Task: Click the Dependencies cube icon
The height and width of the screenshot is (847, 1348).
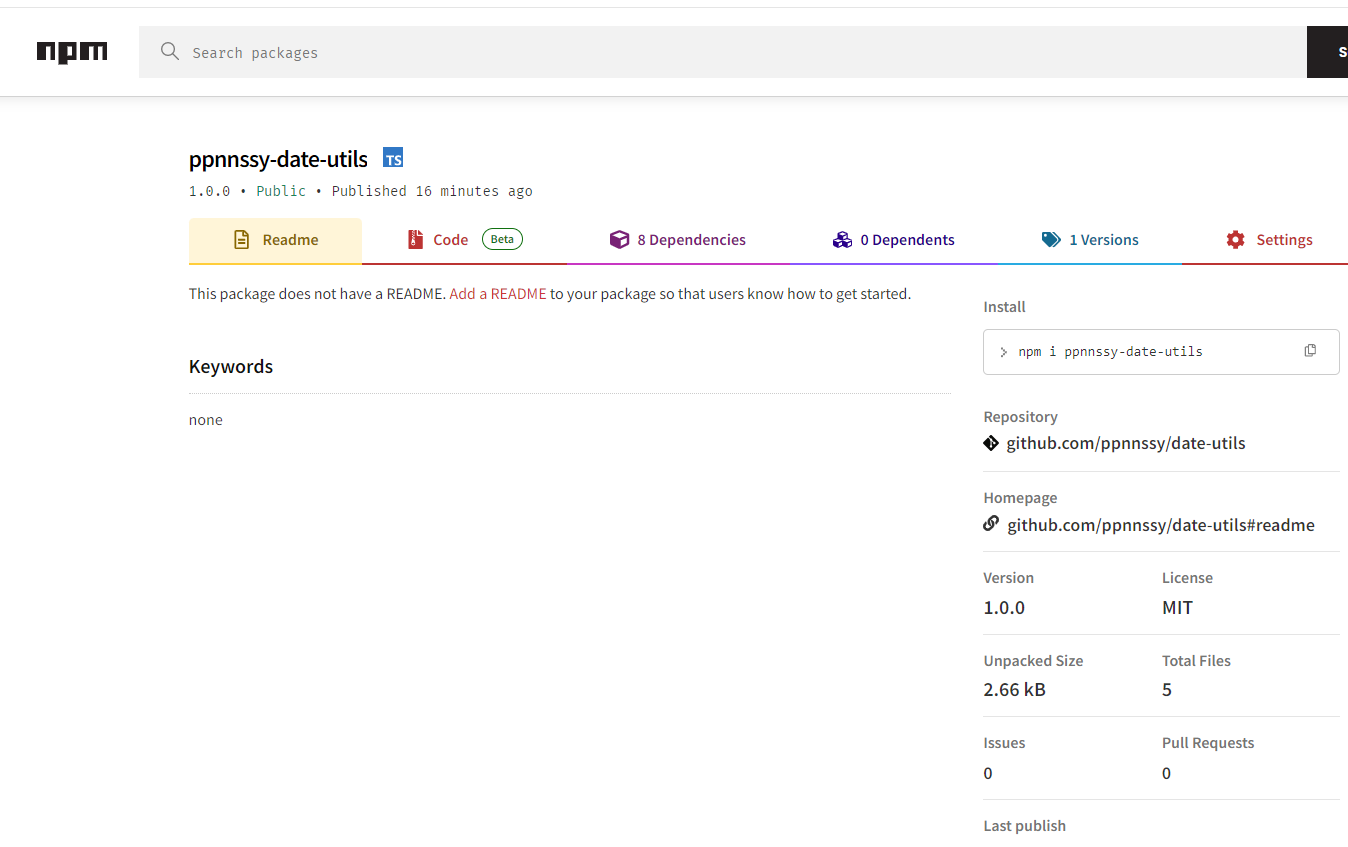Action: [619, 240]
